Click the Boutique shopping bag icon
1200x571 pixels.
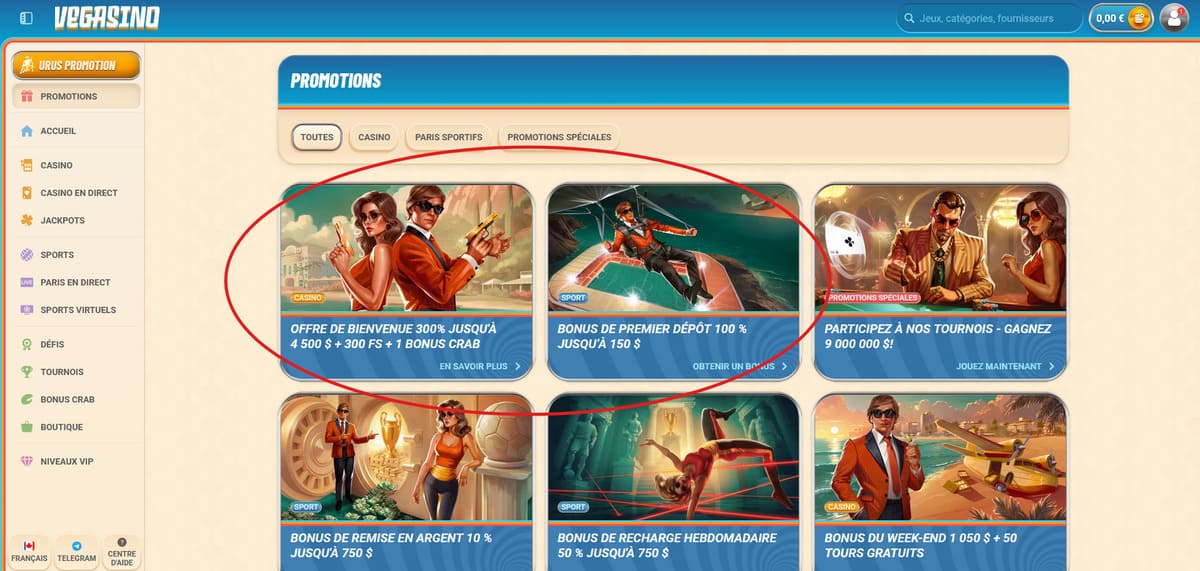tap(27, 427)
